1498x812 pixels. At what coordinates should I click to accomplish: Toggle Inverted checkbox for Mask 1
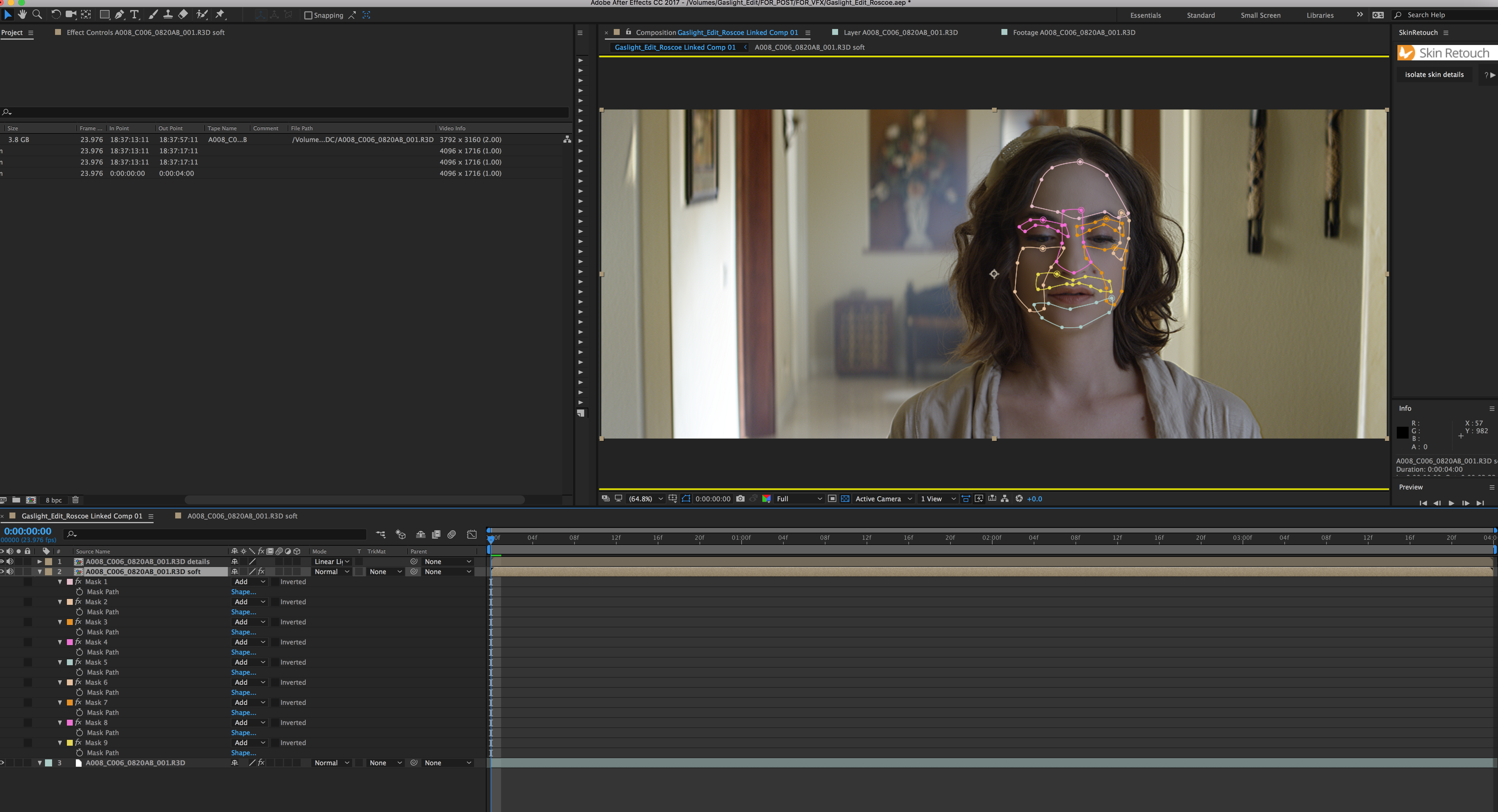click(x=275, y=582)
